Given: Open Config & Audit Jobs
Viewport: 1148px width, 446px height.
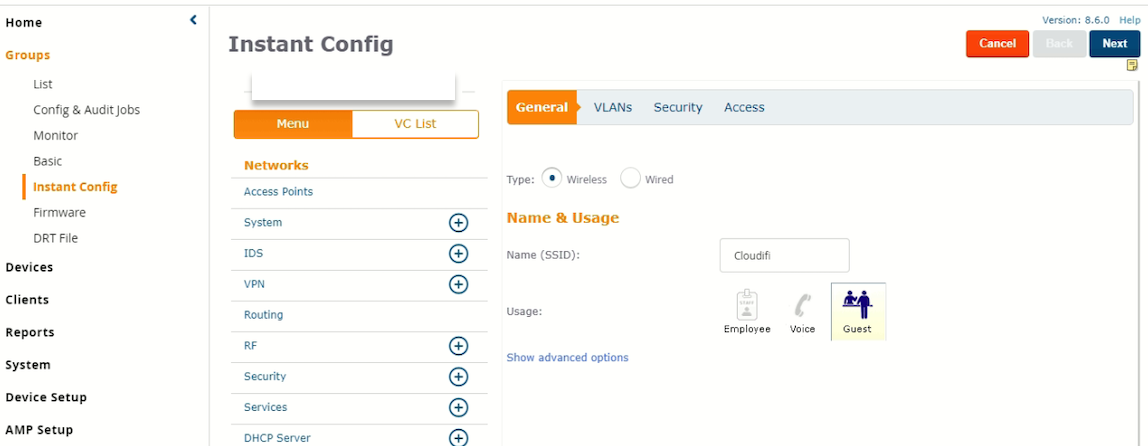Looking at the screenshot, I should pyautogui.click(x=86, y=110).
